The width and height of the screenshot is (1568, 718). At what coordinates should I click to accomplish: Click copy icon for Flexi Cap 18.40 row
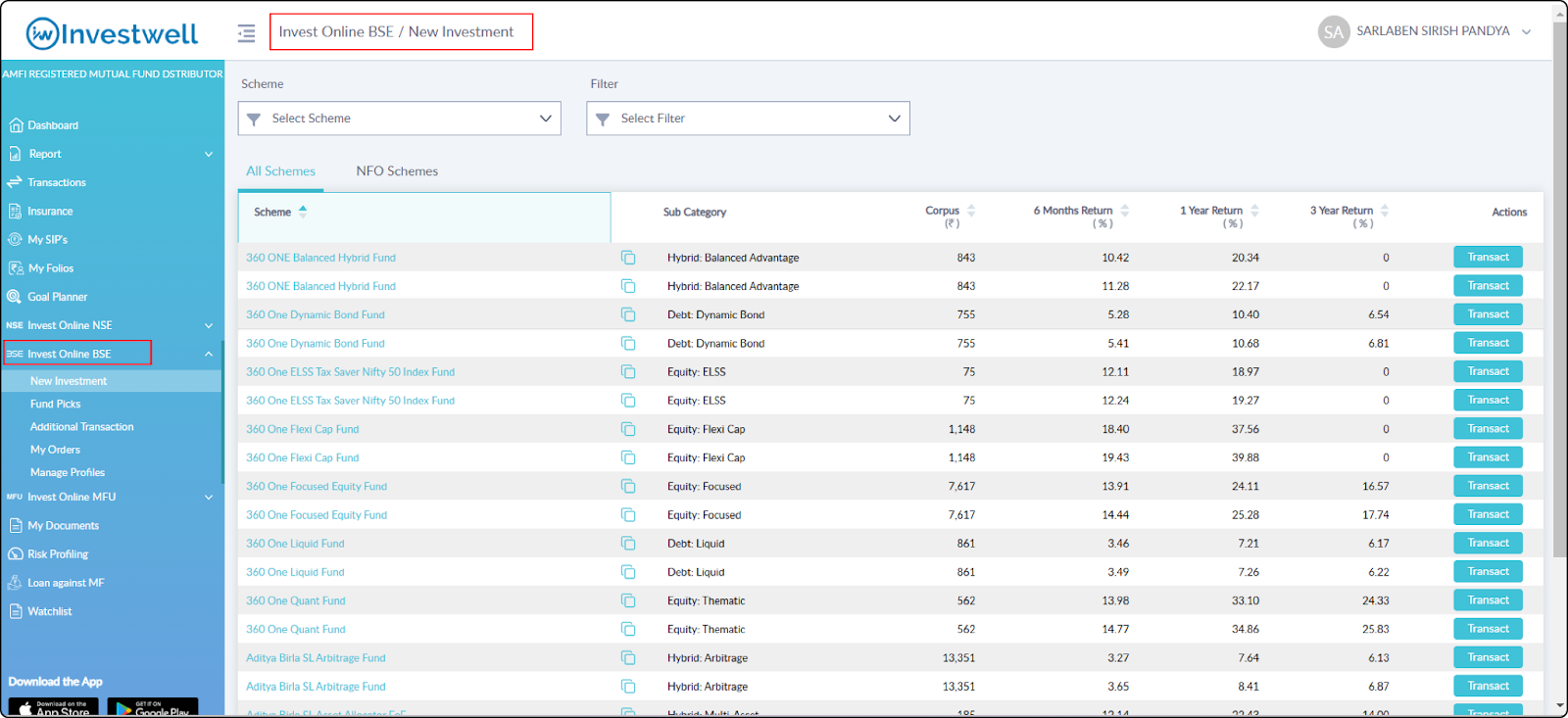pos(628,429)
